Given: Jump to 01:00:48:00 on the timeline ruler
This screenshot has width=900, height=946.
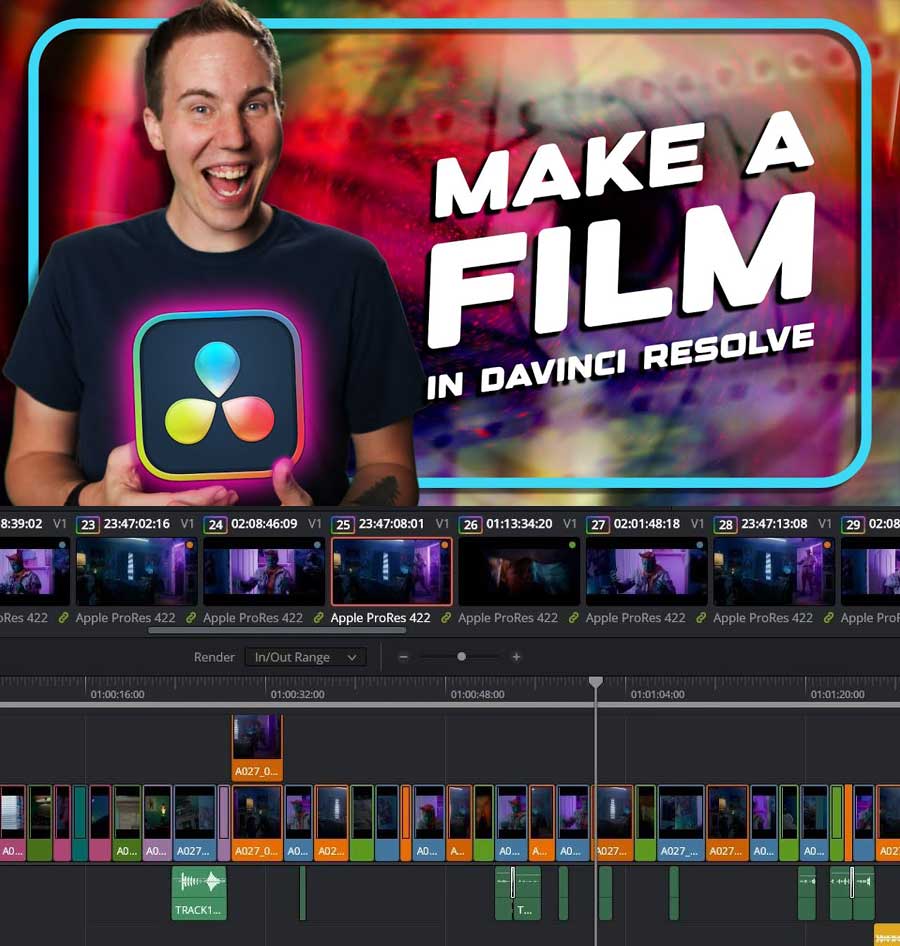Looking at the screenshot, I should (478, 694).
